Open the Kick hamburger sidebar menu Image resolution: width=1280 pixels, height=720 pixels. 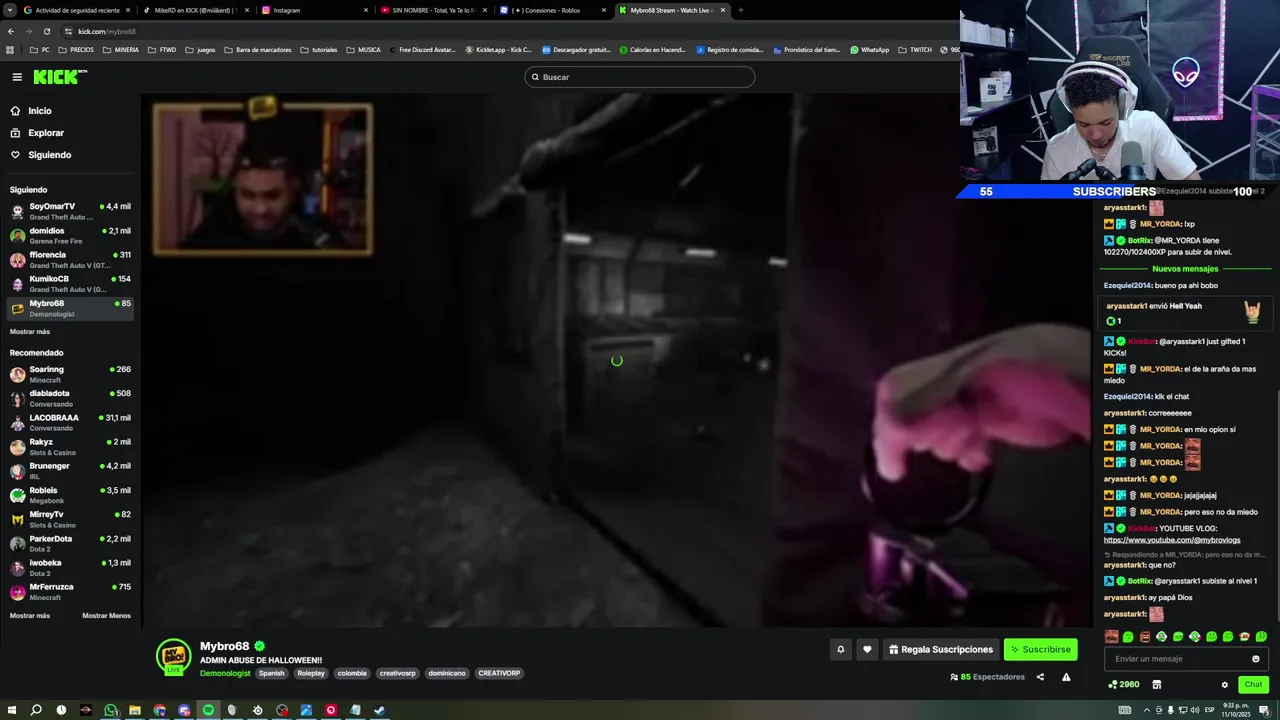coord(17,77)
